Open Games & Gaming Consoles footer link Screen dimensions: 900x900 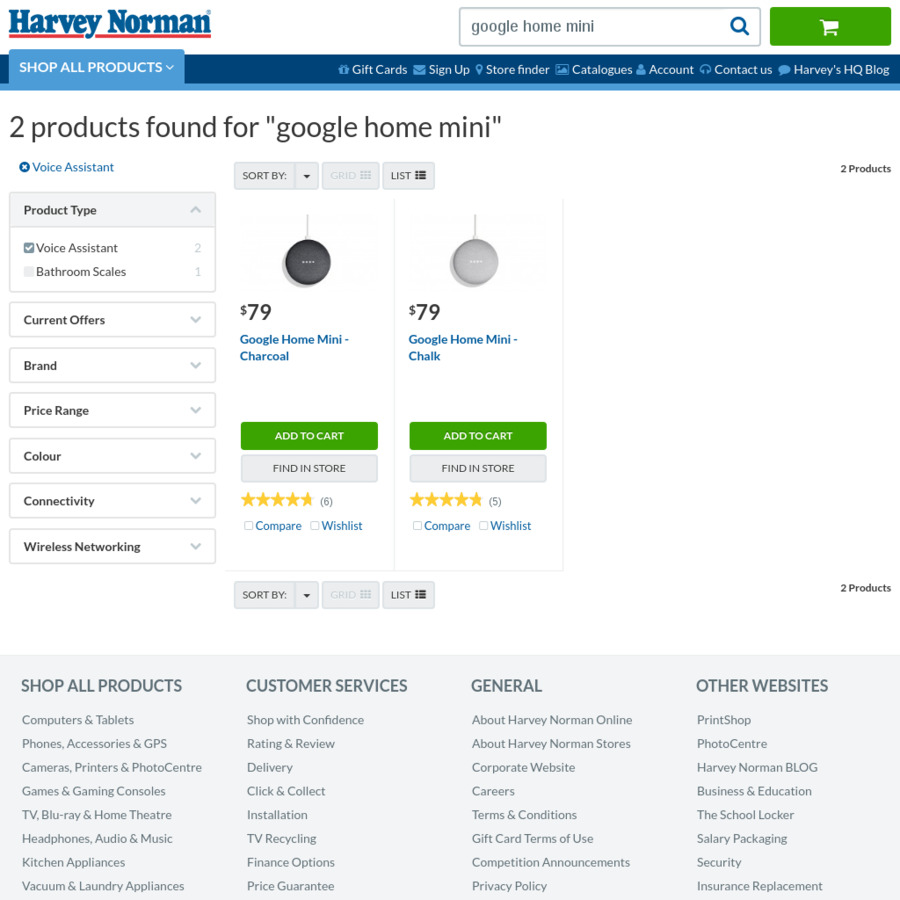[94, 791]
